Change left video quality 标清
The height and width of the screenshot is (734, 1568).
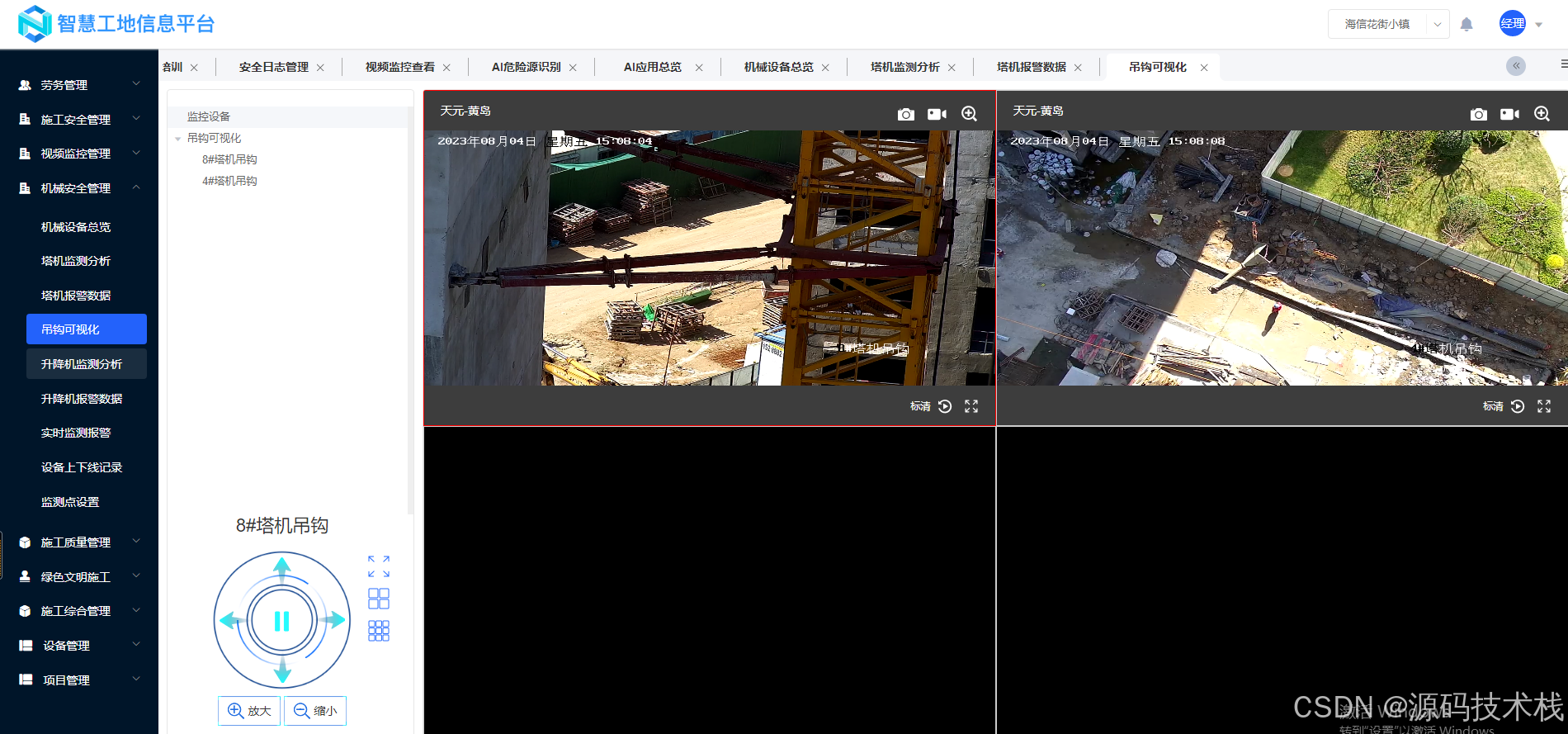pos(920,406)
